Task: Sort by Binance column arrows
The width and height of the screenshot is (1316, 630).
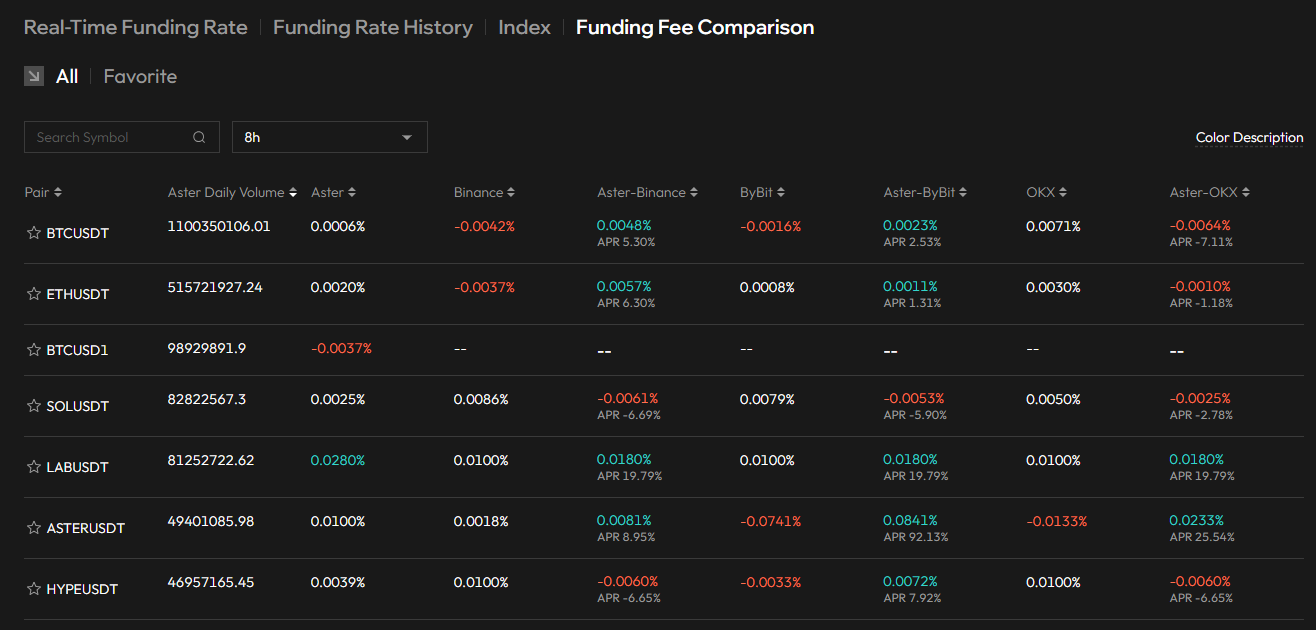Action: point(511,192)
